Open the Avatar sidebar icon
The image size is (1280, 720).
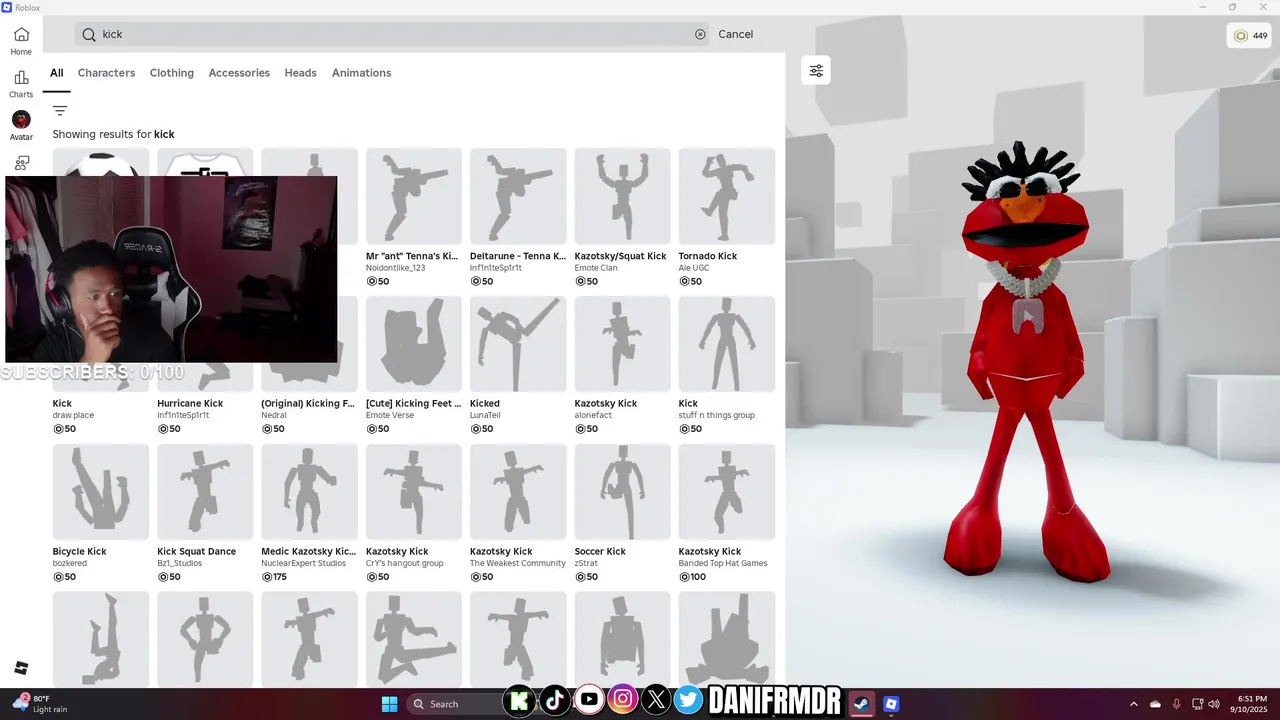(x=21, y=120)
